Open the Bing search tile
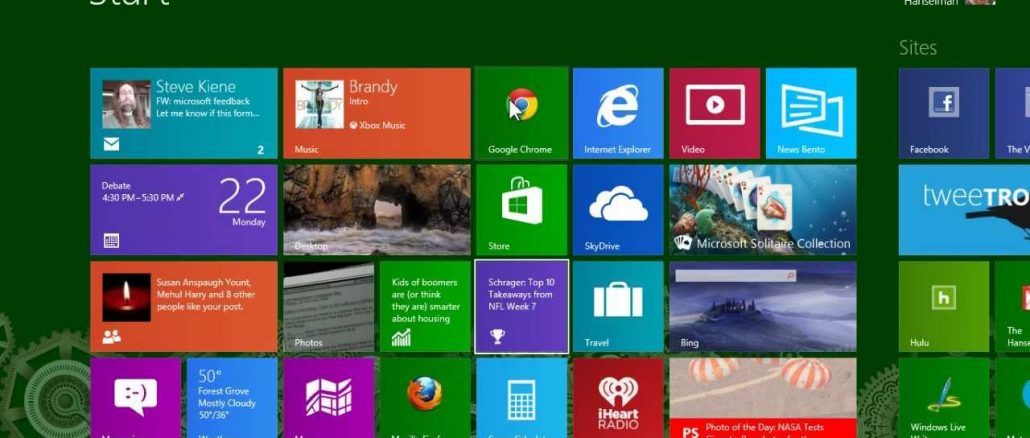The width and height of the screenshot is (1030, 438). (x=762, y=306)
